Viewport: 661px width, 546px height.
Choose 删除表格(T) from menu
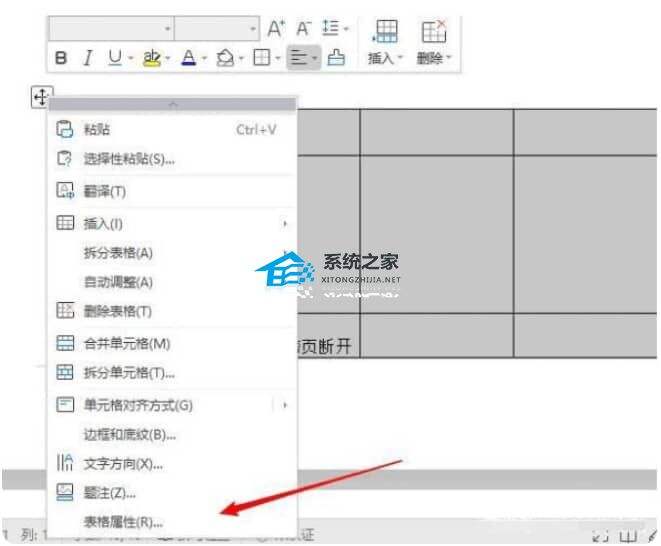coord(173,311)
